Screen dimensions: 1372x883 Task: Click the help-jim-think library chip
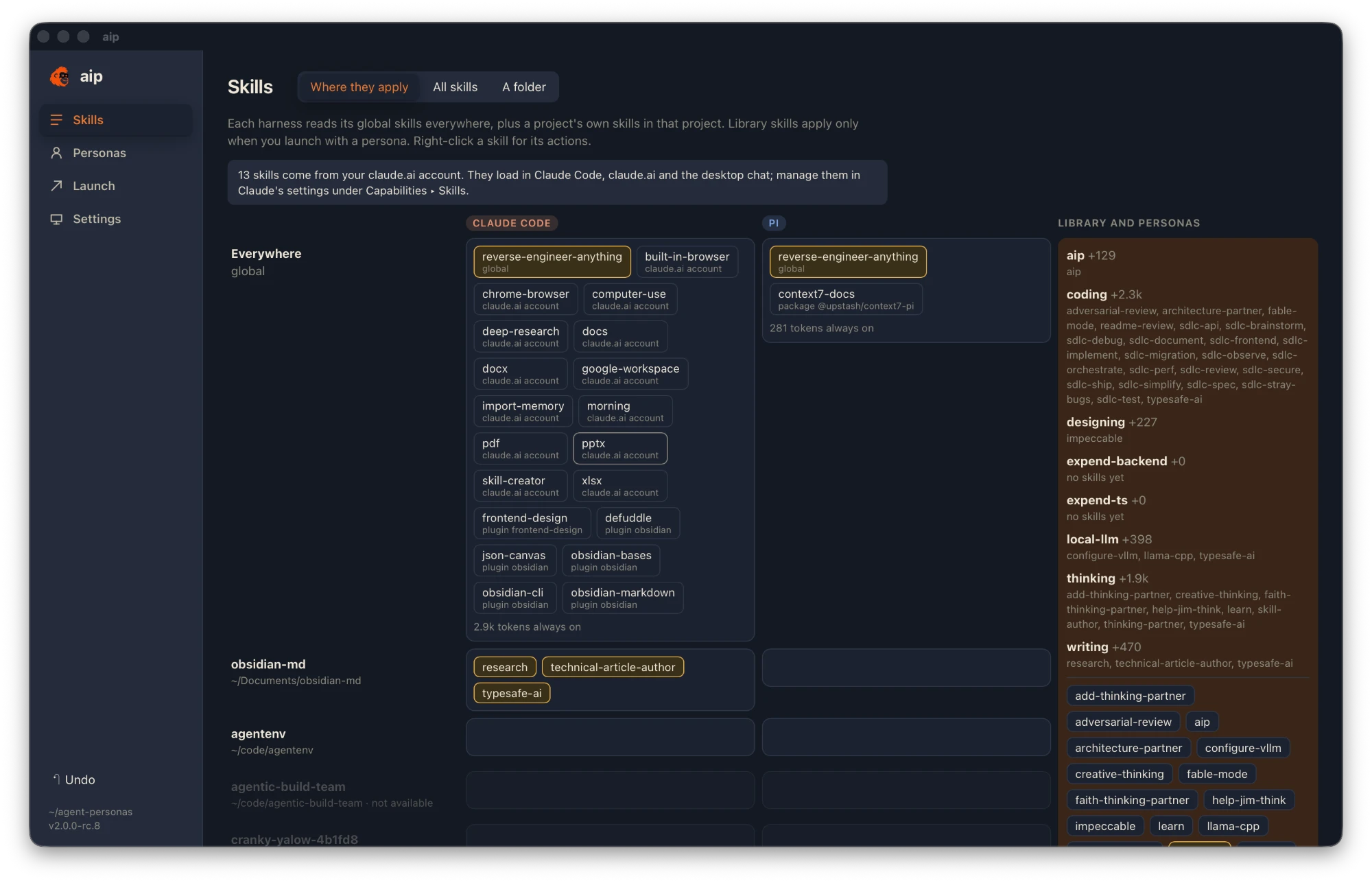[x=1249, y=800]
